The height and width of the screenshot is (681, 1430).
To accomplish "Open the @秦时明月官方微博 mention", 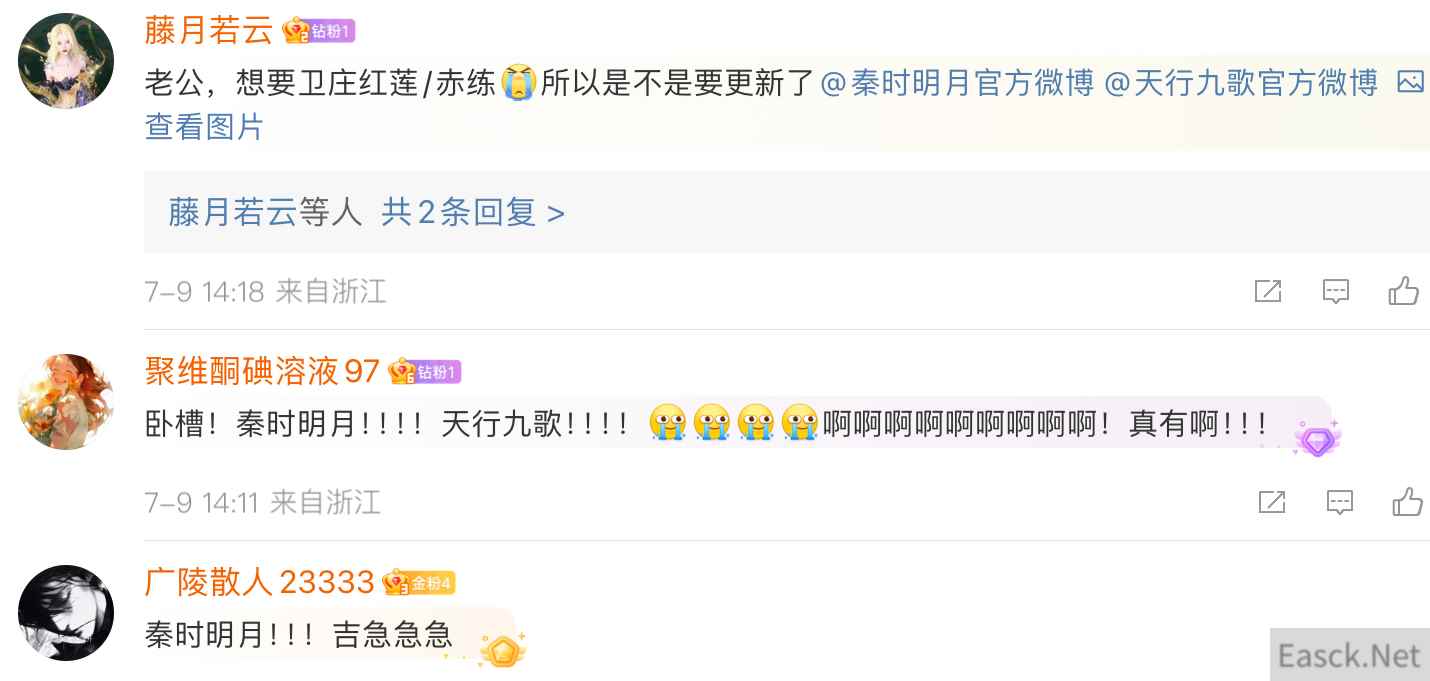I will tap(957, 83).
